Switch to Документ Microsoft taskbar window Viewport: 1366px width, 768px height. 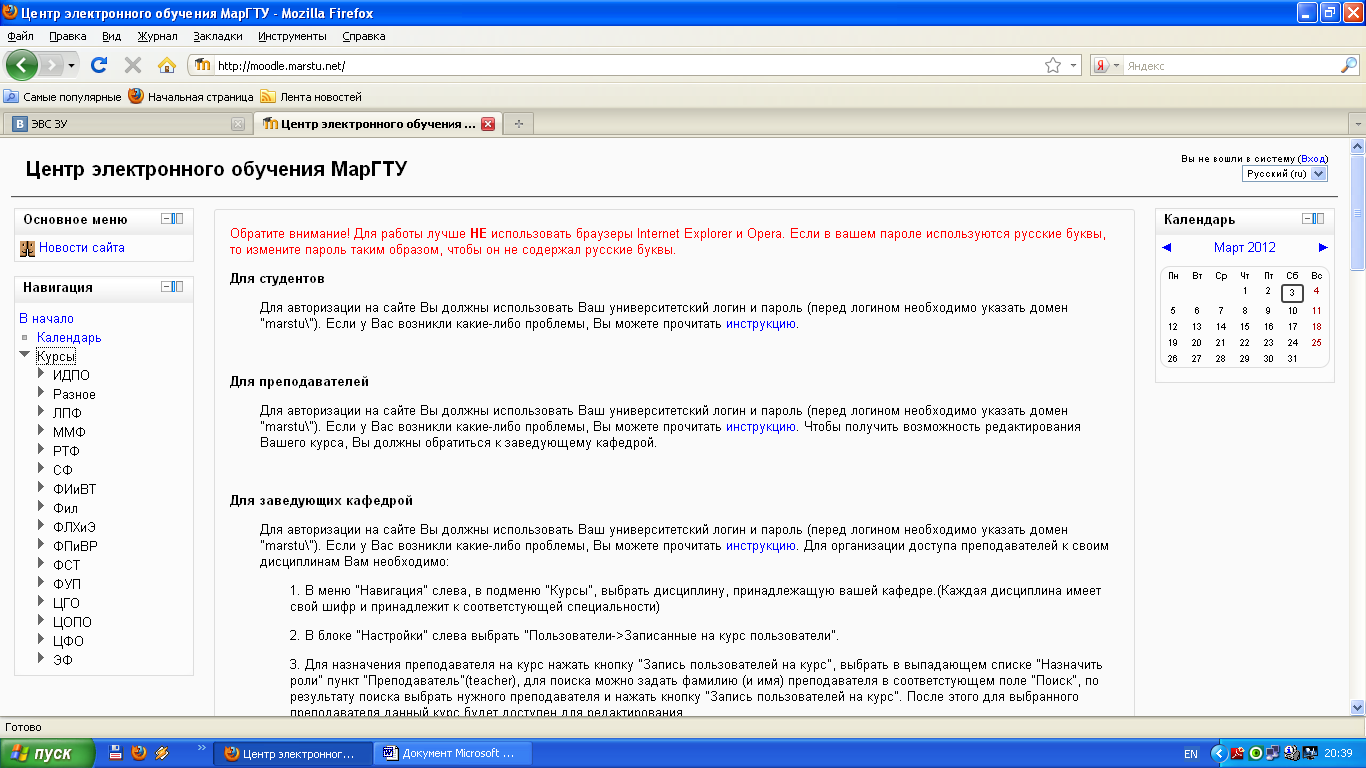pos(454,753)
